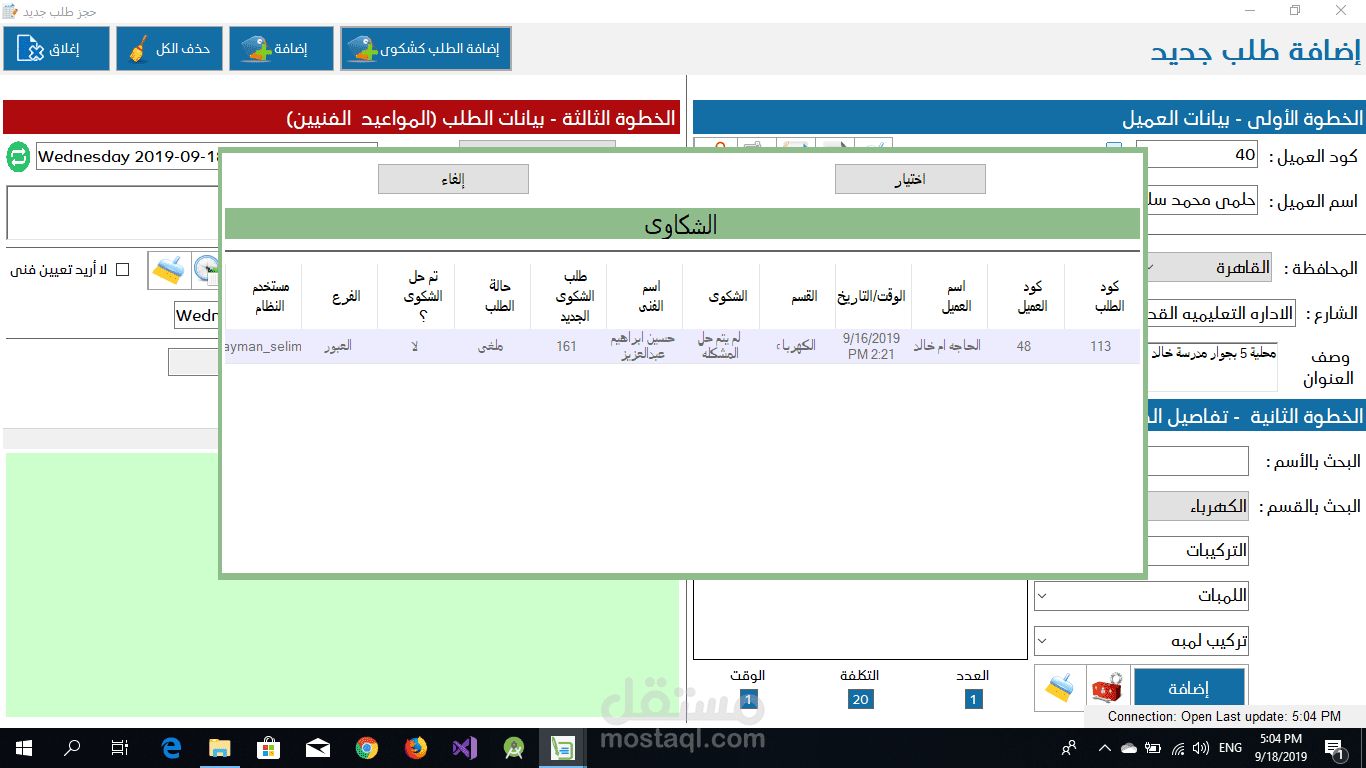Viewport: 1366px width, 768px height.
Task: Click the Wi-Fi network tray icon
Action: [1177, 748]
